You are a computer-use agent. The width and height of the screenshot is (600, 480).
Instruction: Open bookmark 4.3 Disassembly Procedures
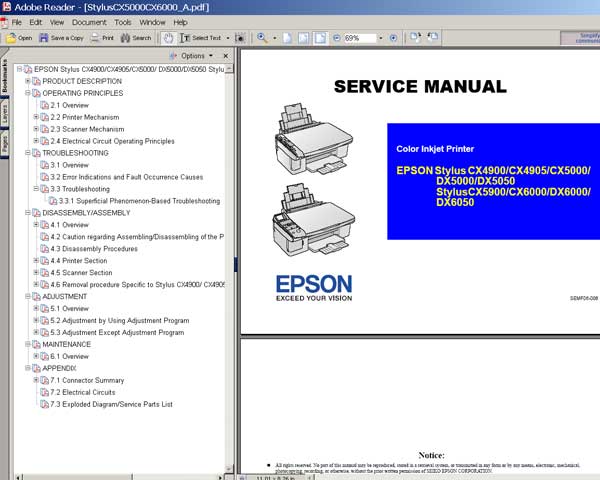[x=94, y=249]
